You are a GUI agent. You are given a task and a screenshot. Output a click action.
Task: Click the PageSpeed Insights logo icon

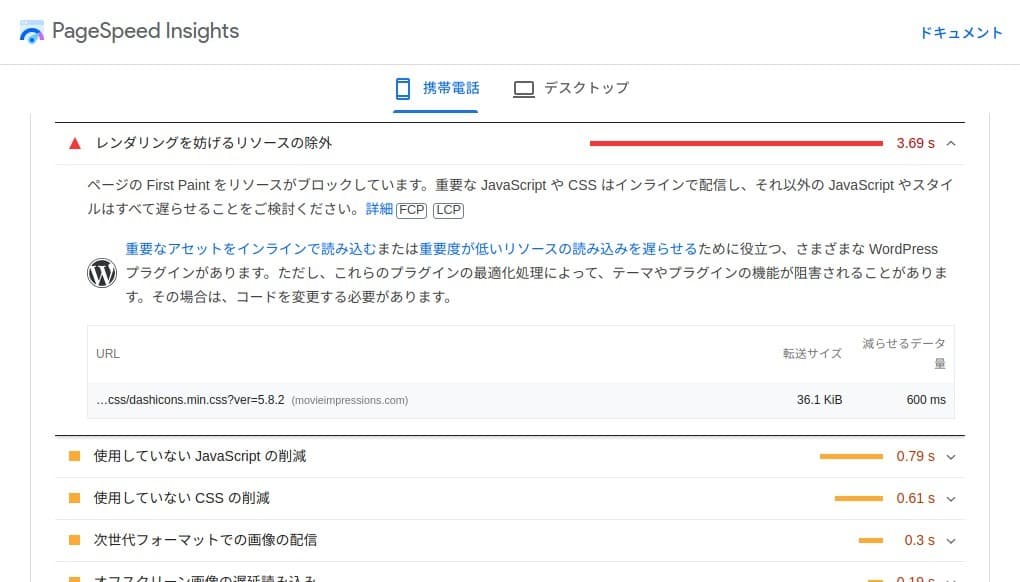(x=32, y=31)
